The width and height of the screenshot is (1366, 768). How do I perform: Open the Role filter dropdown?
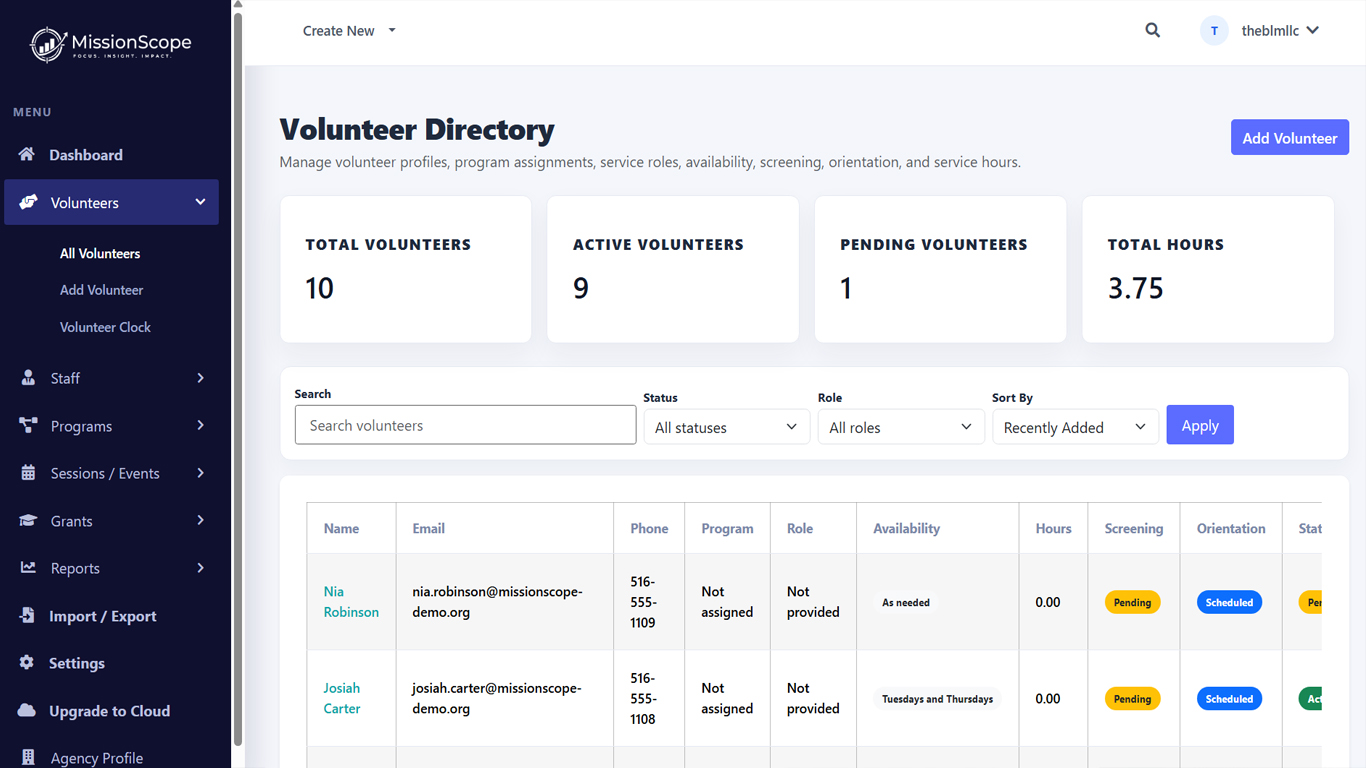(901, 427)
